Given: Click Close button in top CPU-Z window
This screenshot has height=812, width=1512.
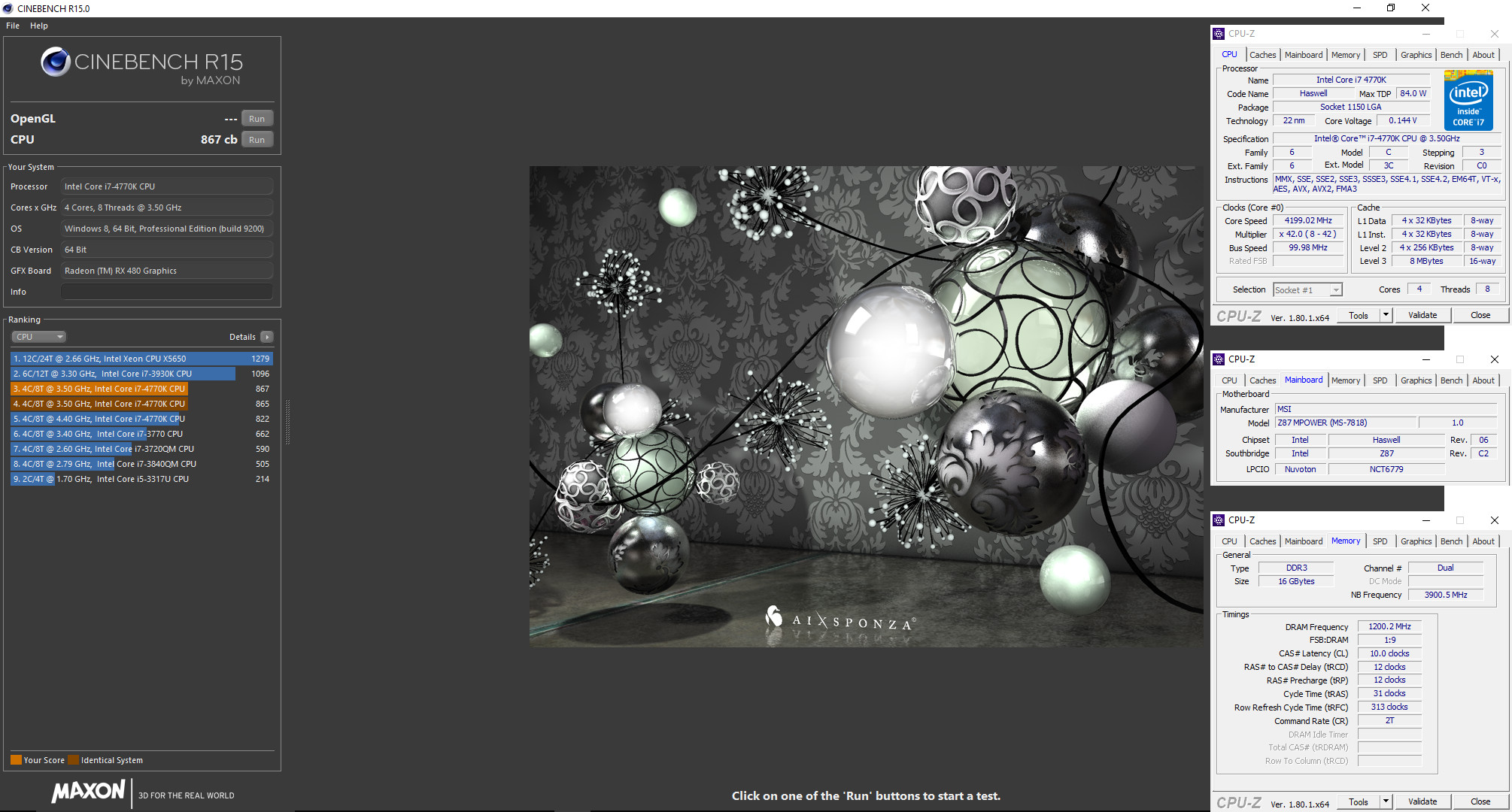Looking at the screenshot, I should (1480, 315).
